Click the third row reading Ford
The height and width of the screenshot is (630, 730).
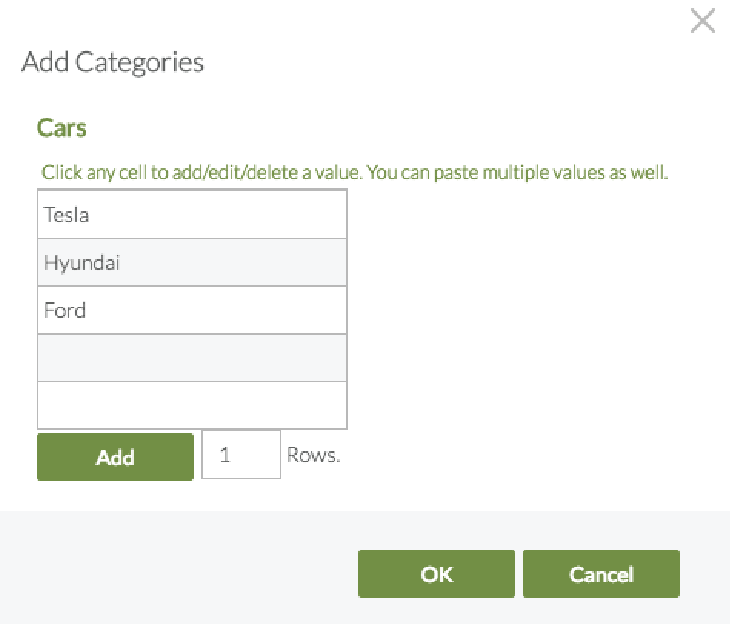pos(192,310)
